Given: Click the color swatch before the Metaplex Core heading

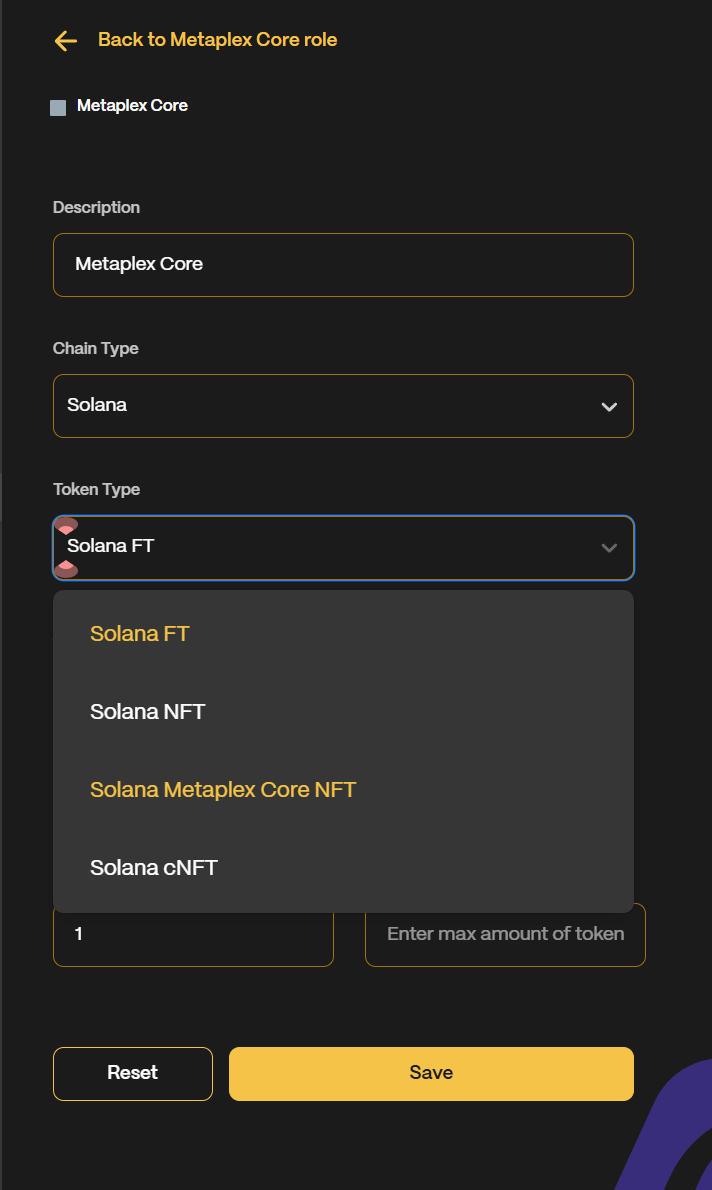Looking at the screenshot, I should point(58,107).
